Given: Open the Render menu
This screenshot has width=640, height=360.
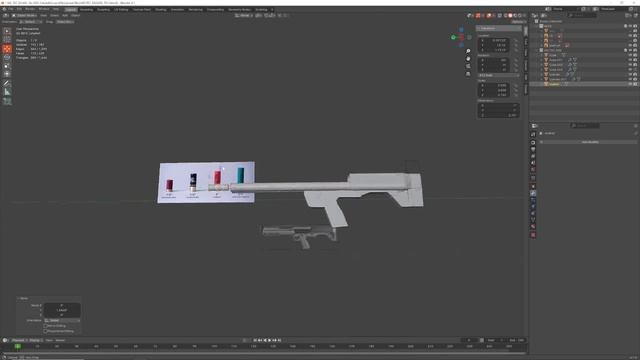Looking at the screenshot, I should (30, 9).
